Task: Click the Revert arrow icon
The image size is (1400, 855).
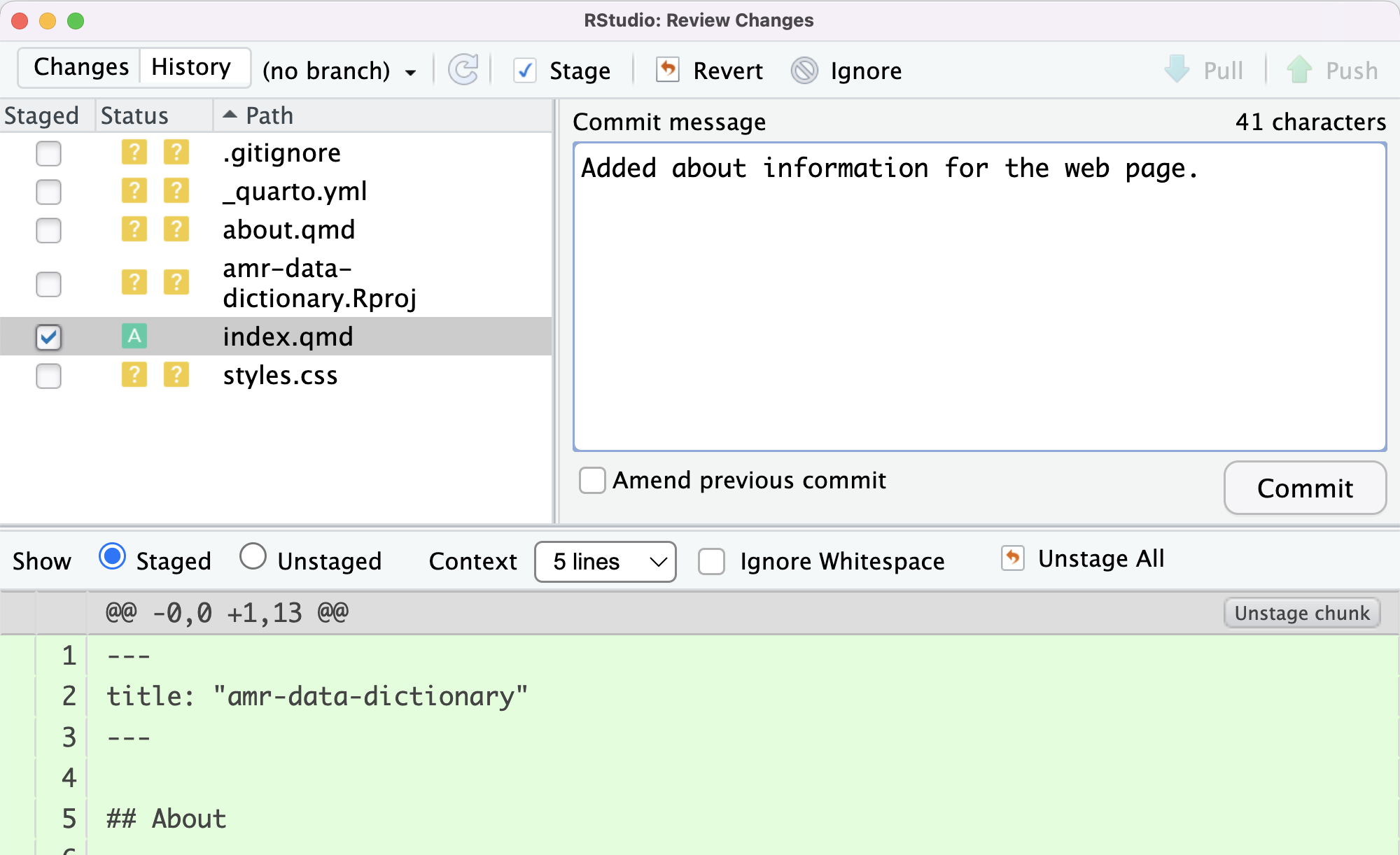Action: [x=668, y=70]
